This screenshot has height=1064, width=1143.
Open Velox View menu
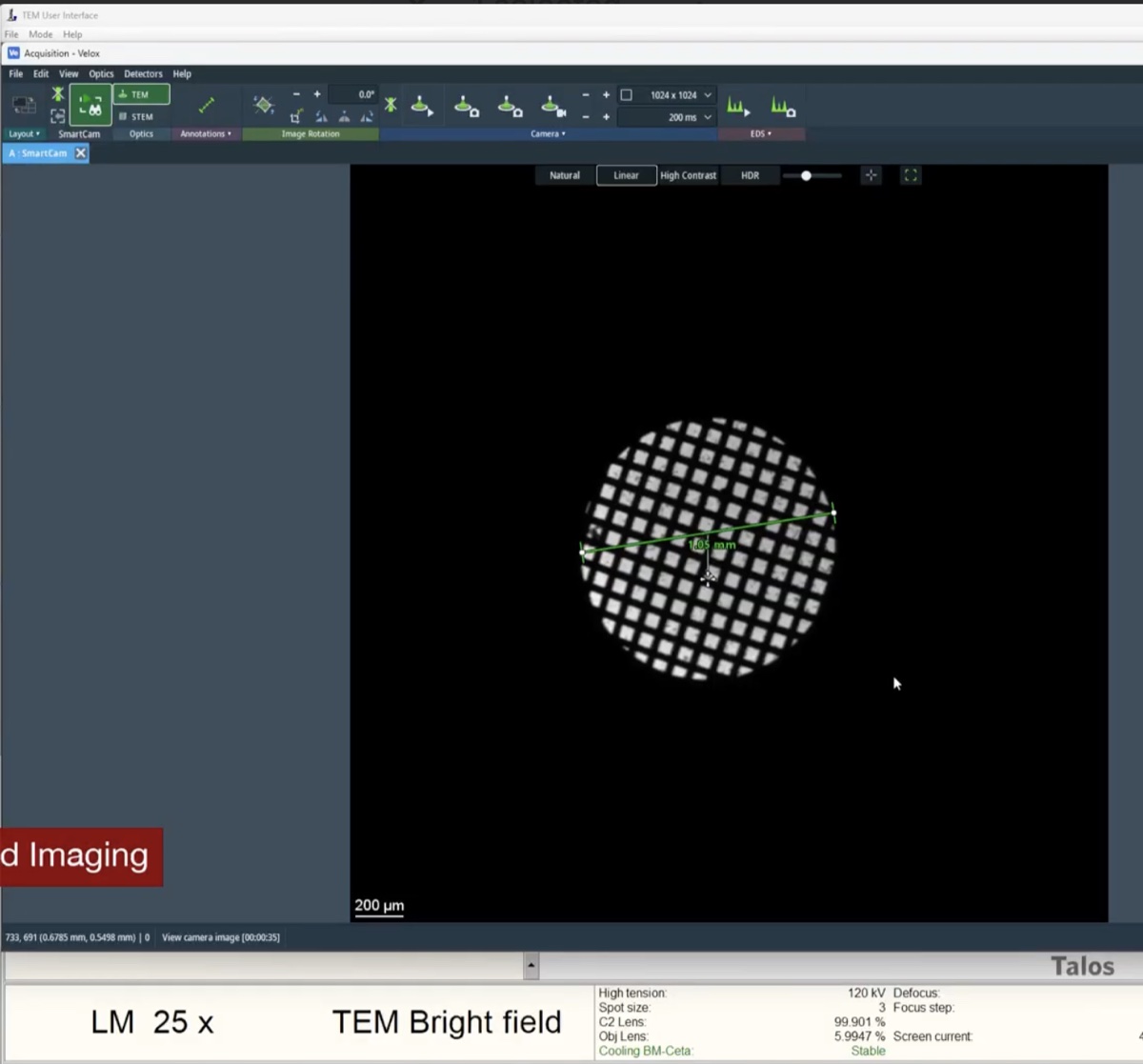click(x=69, y=73)
